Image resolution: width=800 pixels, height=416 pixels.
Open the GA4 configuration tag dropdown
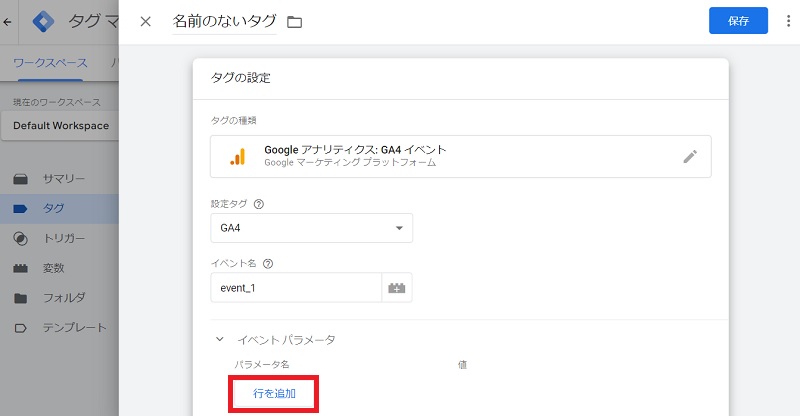(x=311, y=228)
